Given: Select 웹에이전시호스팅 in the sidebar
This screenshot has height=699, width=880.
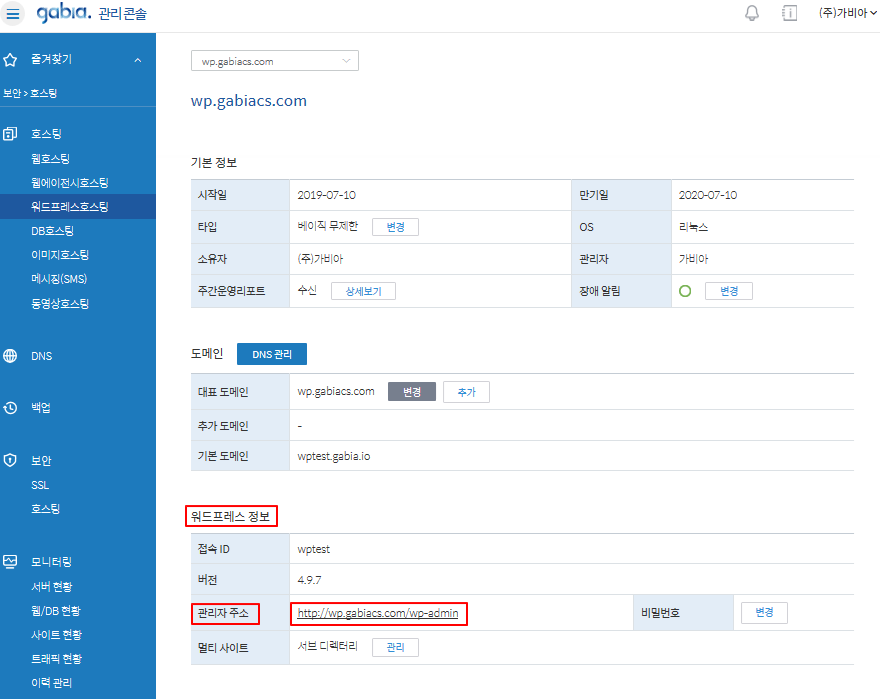Looking at the screenshot, I should point(70,183).
